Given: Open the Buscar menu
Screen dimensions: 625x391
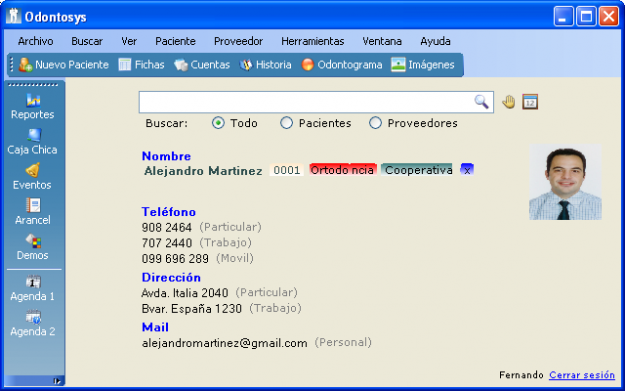Looking at the screenshot, I should (87, 41).
